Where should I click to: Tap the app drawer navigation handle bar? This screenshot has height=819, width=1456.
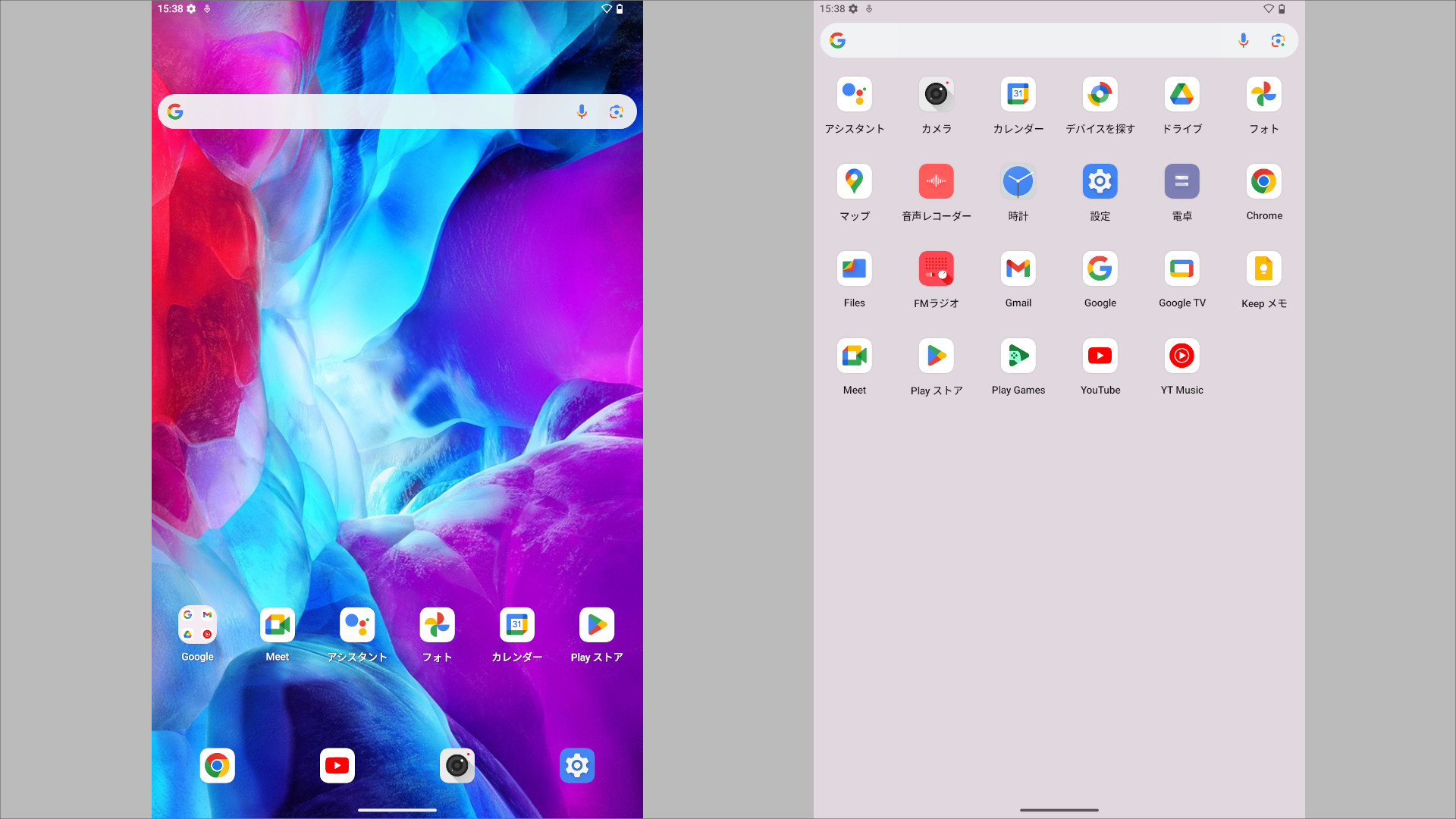pyautogui.click(x=1059, y=810)
